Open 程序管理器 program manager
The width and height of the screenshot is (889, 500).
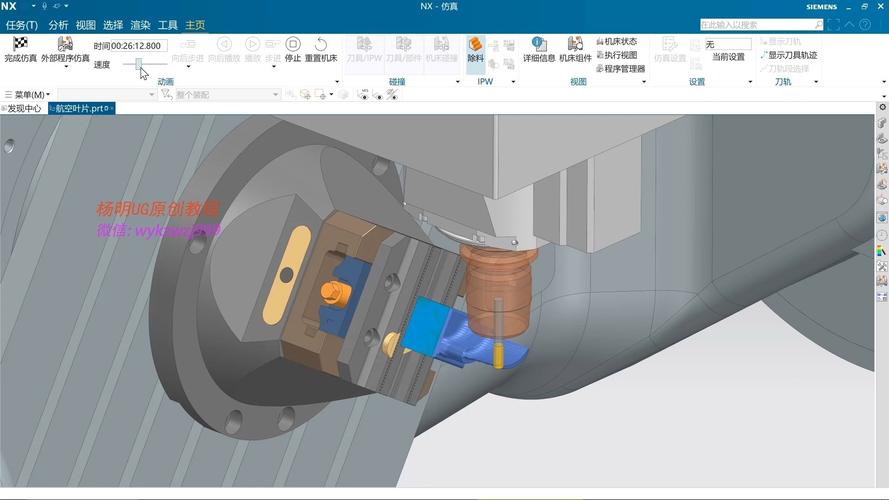[621, 69]
